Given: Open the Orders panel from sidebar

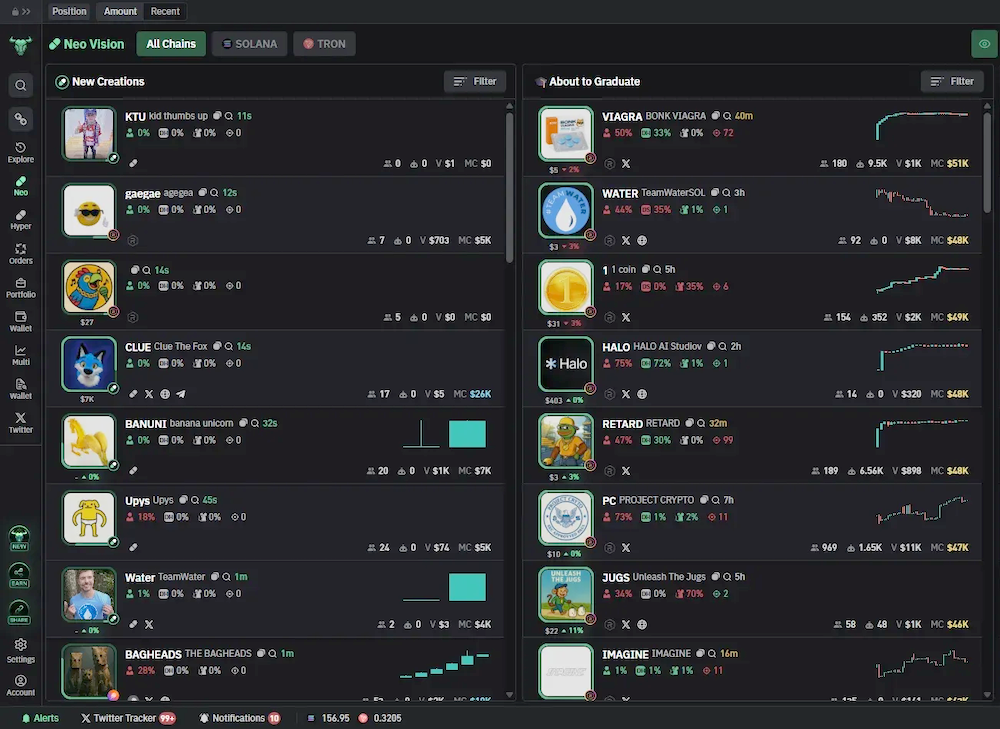Looking at the screenshot, I should coord(20,254).
